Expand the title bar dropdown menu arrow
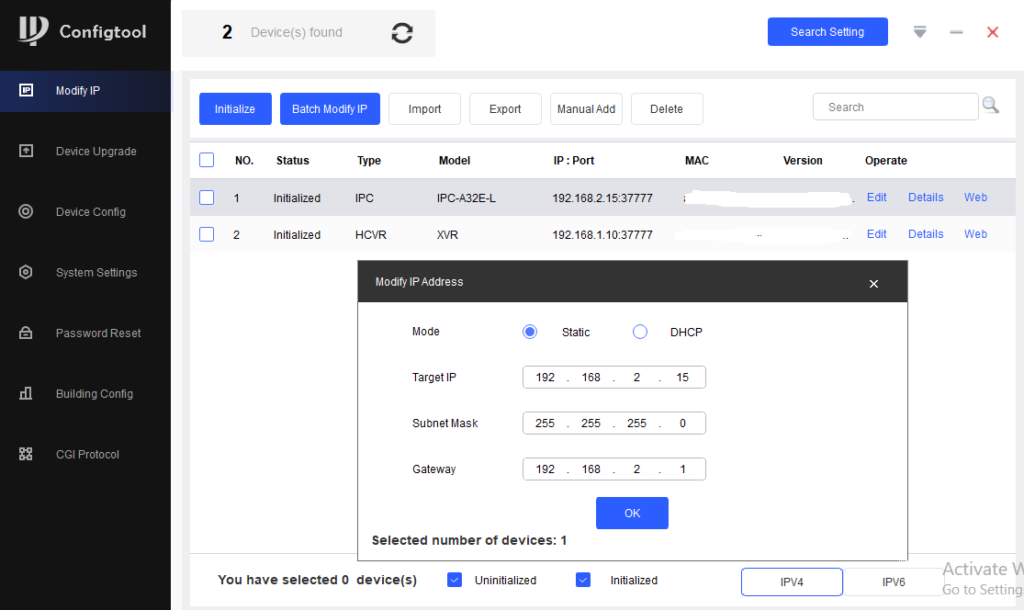The width and height of the screenshot is (1024, 610). click(x=920, y=32)
